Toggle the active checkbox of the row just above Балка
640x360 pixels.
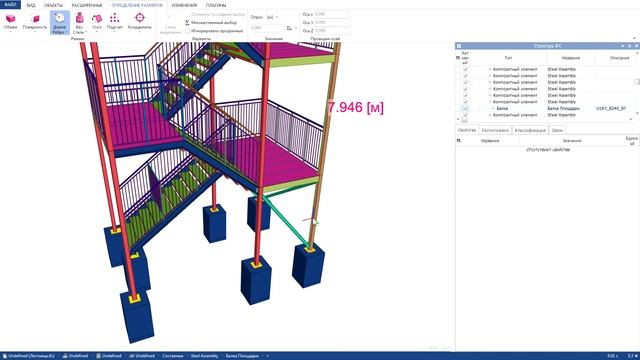[465, 102]
